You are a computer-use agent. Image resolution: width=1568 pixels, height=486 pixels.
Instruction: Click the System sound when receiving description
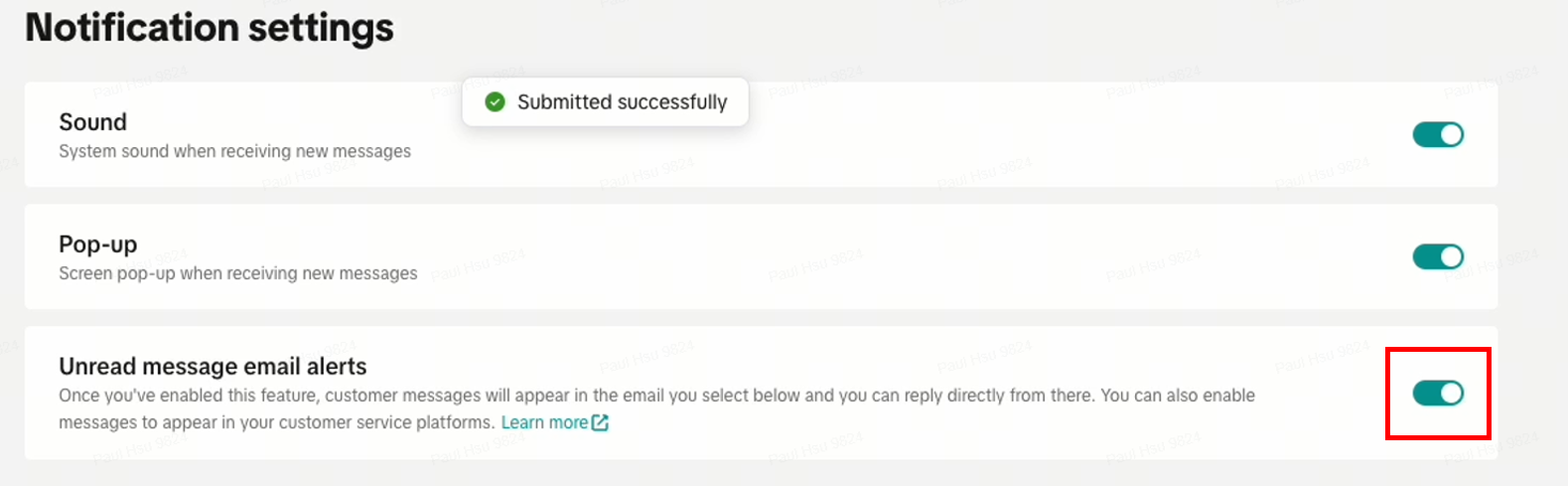(x=234, y=151)
